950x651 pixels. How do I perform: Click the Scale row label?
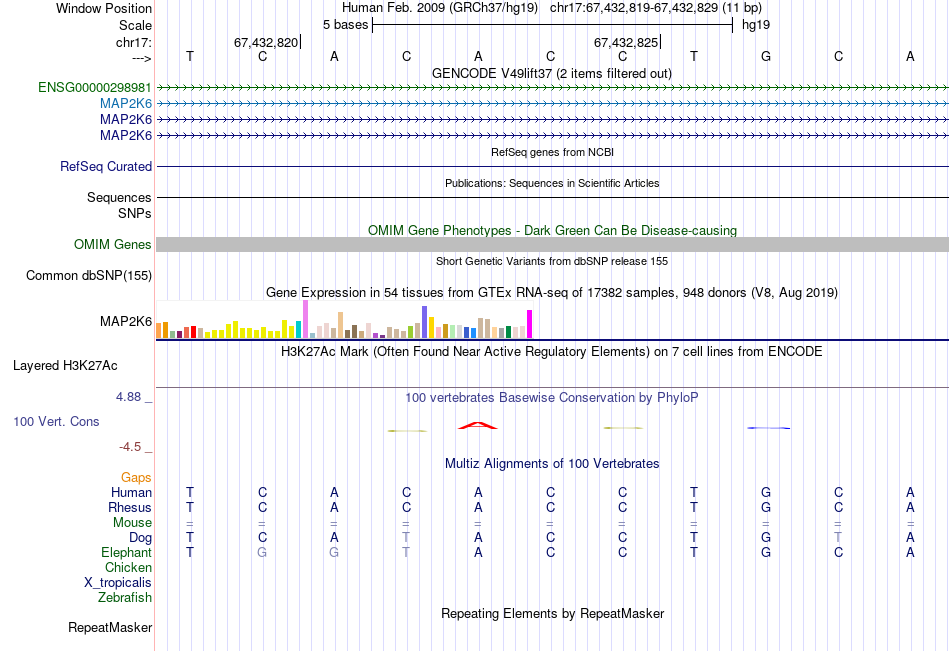click(x=136, y=26)
